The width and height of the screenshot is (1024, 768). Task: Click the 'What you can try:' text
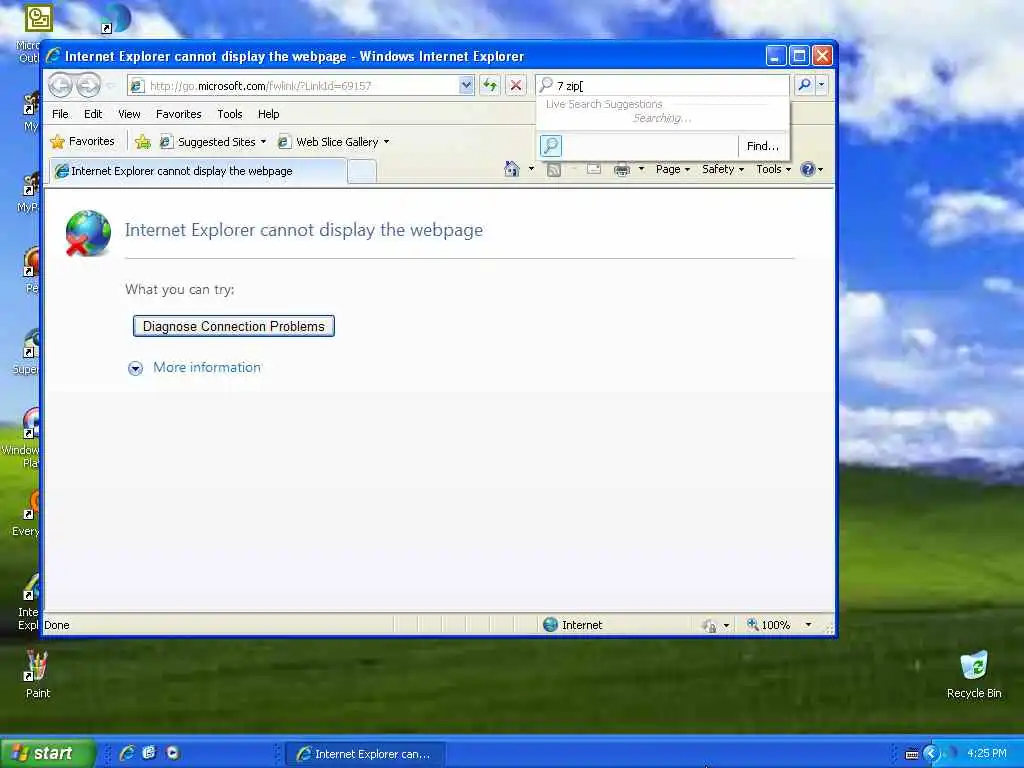(180, 289)
